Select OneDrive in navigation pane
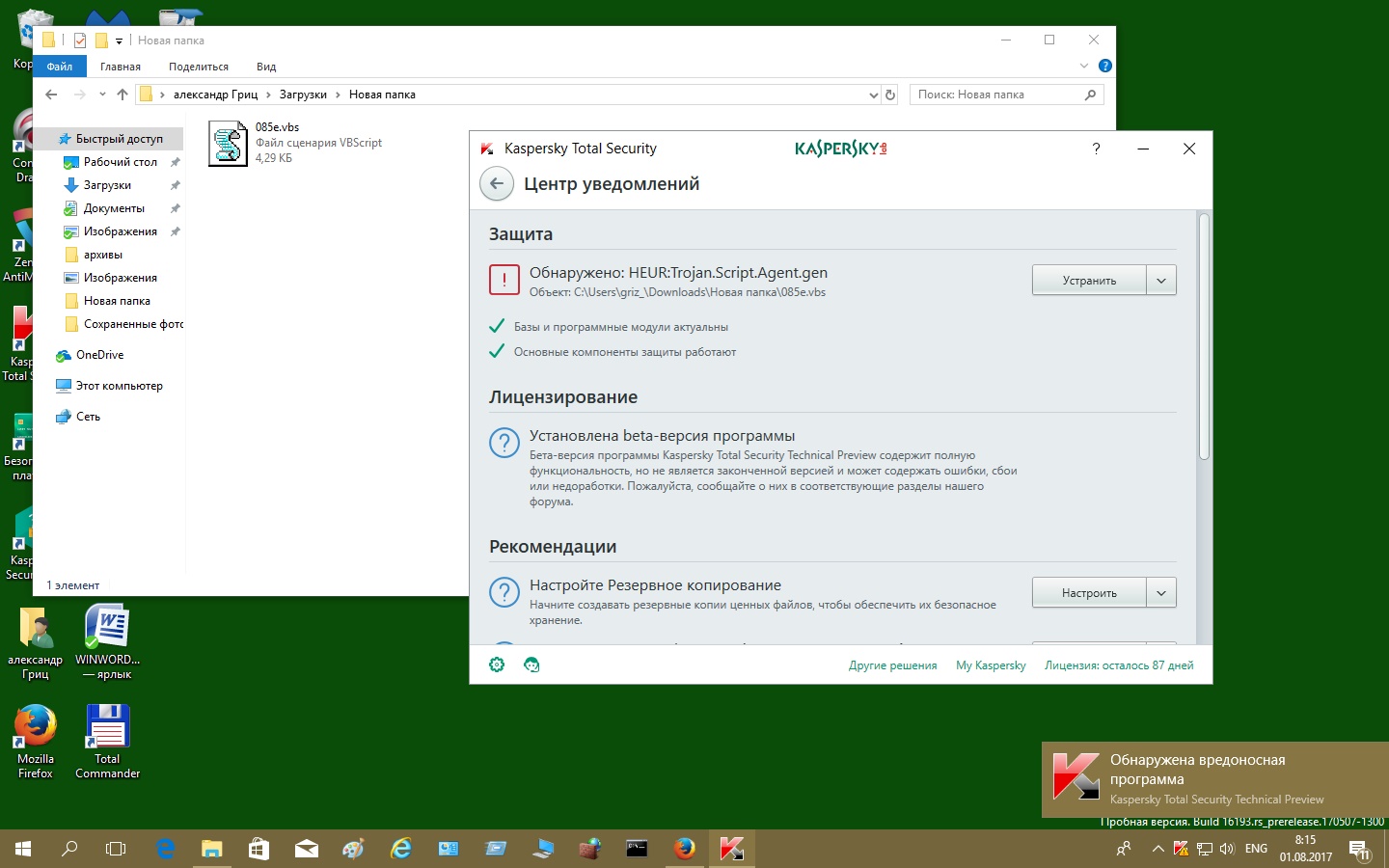The image size is (1389, 868). [x=99, y=355]
